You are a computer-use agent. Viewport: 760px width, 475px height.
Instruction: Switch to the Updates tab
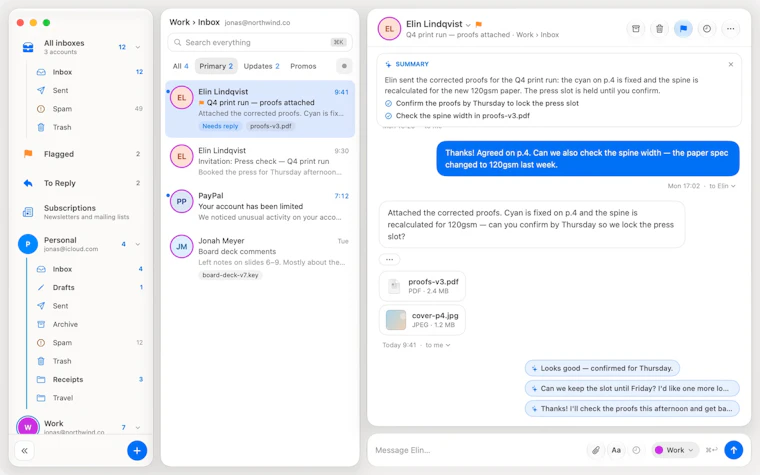click(261, 66)
